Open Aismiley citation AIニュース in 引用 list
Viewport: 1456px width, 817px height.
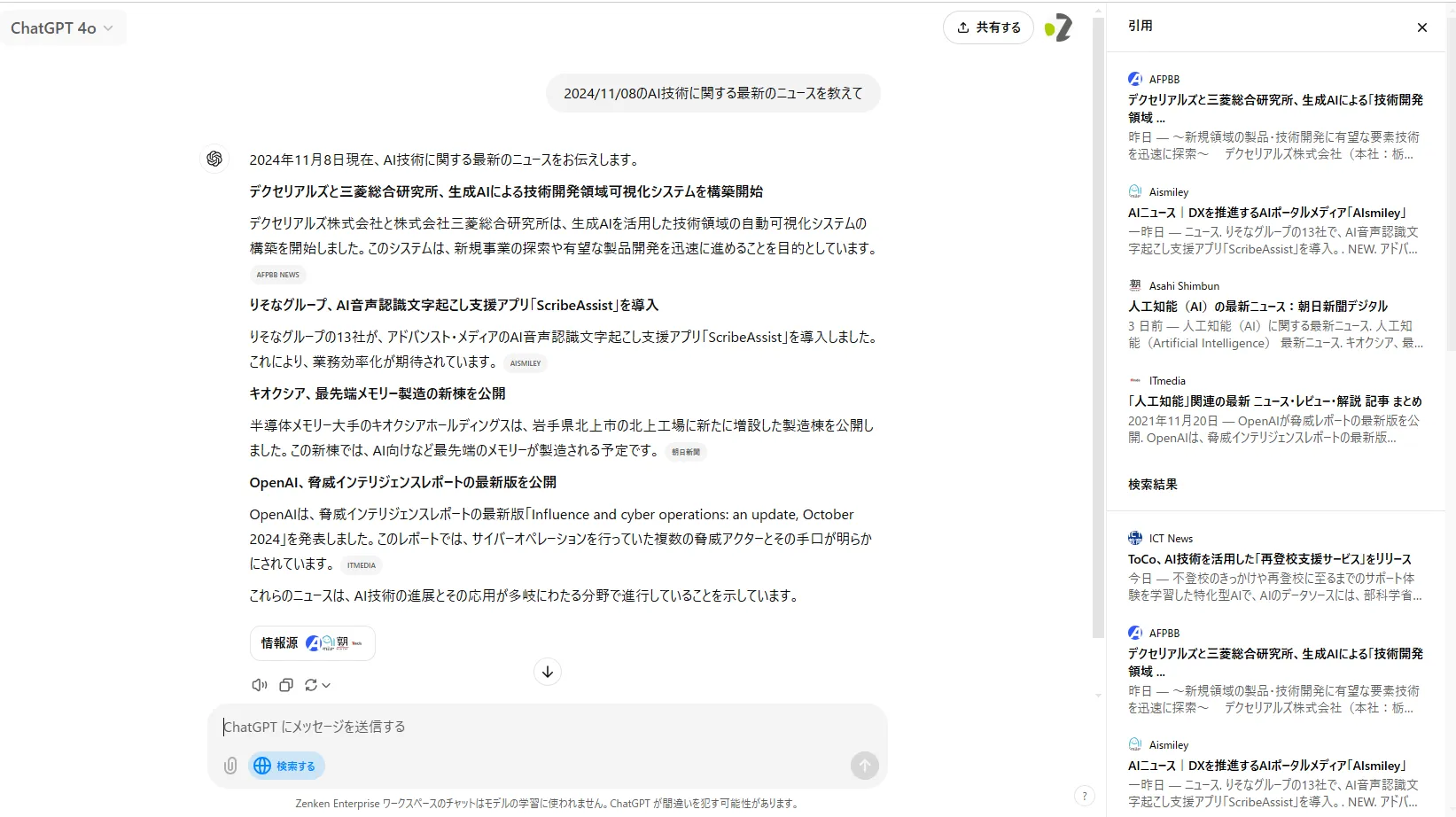[x=1275, y=221]
